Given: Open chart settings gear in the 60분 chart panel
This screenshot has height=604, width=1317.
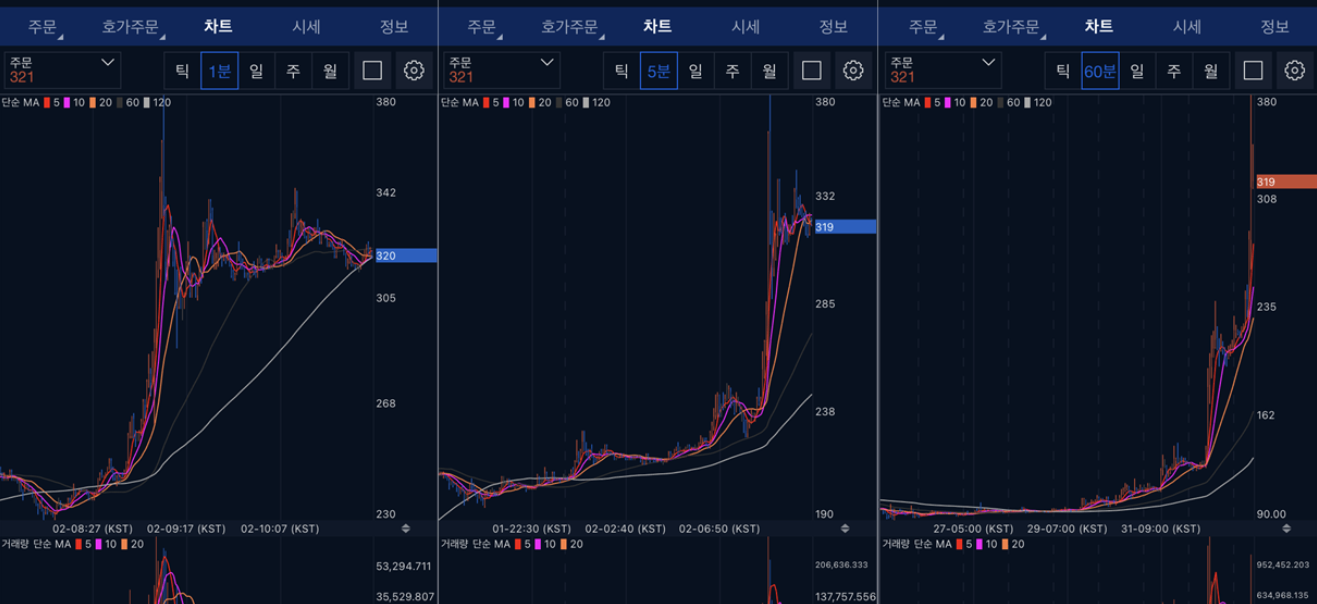Looking at the screenshot, I should [x=1294, y=71].
